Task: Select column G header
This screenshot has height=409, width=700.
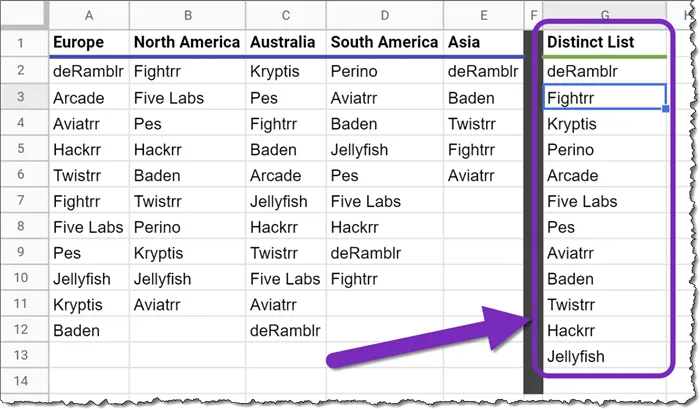Action: pyautogui.click(x=604, y=14)
